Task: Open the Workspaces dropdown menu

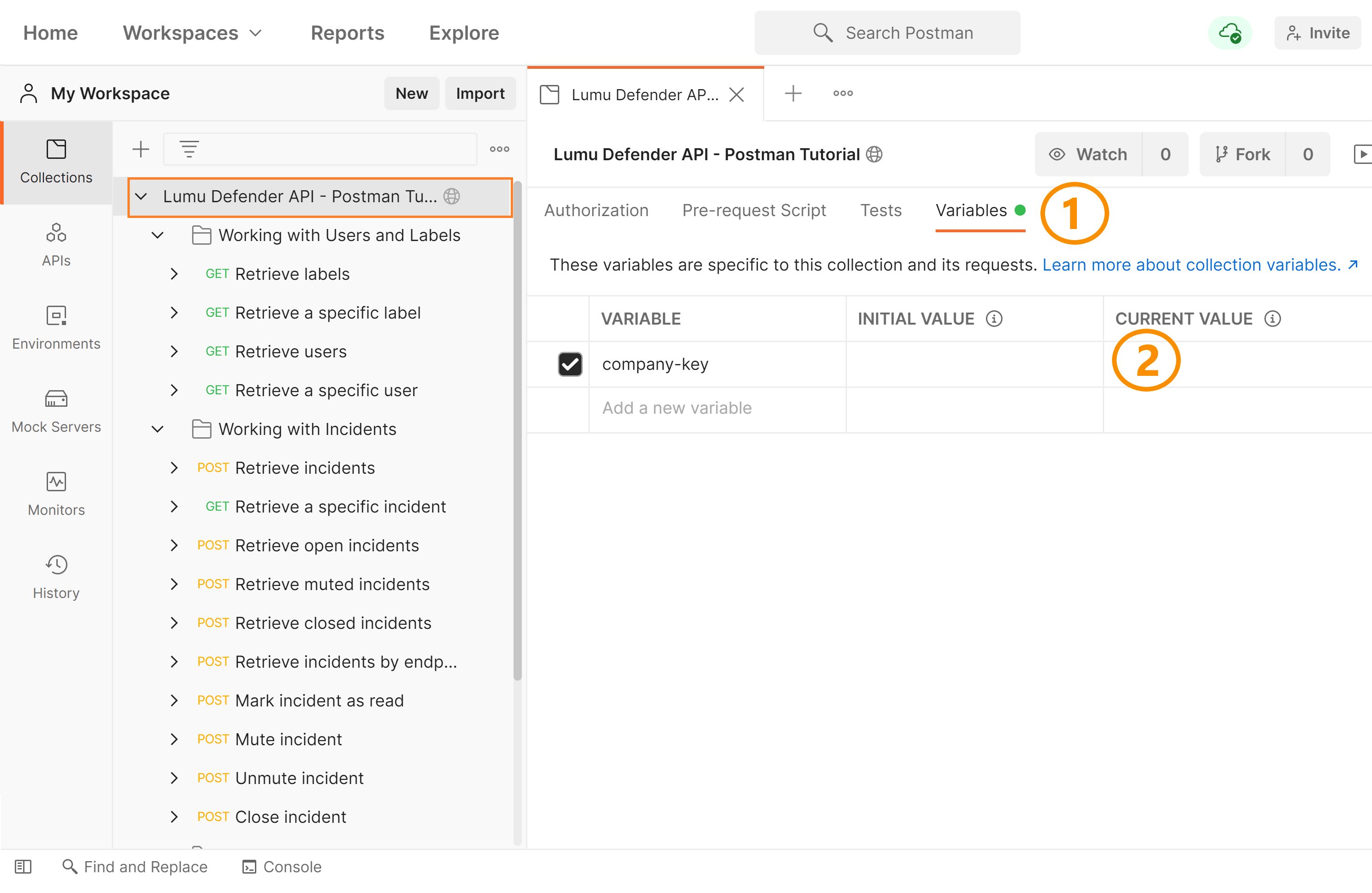Action: tap(193, 33)
